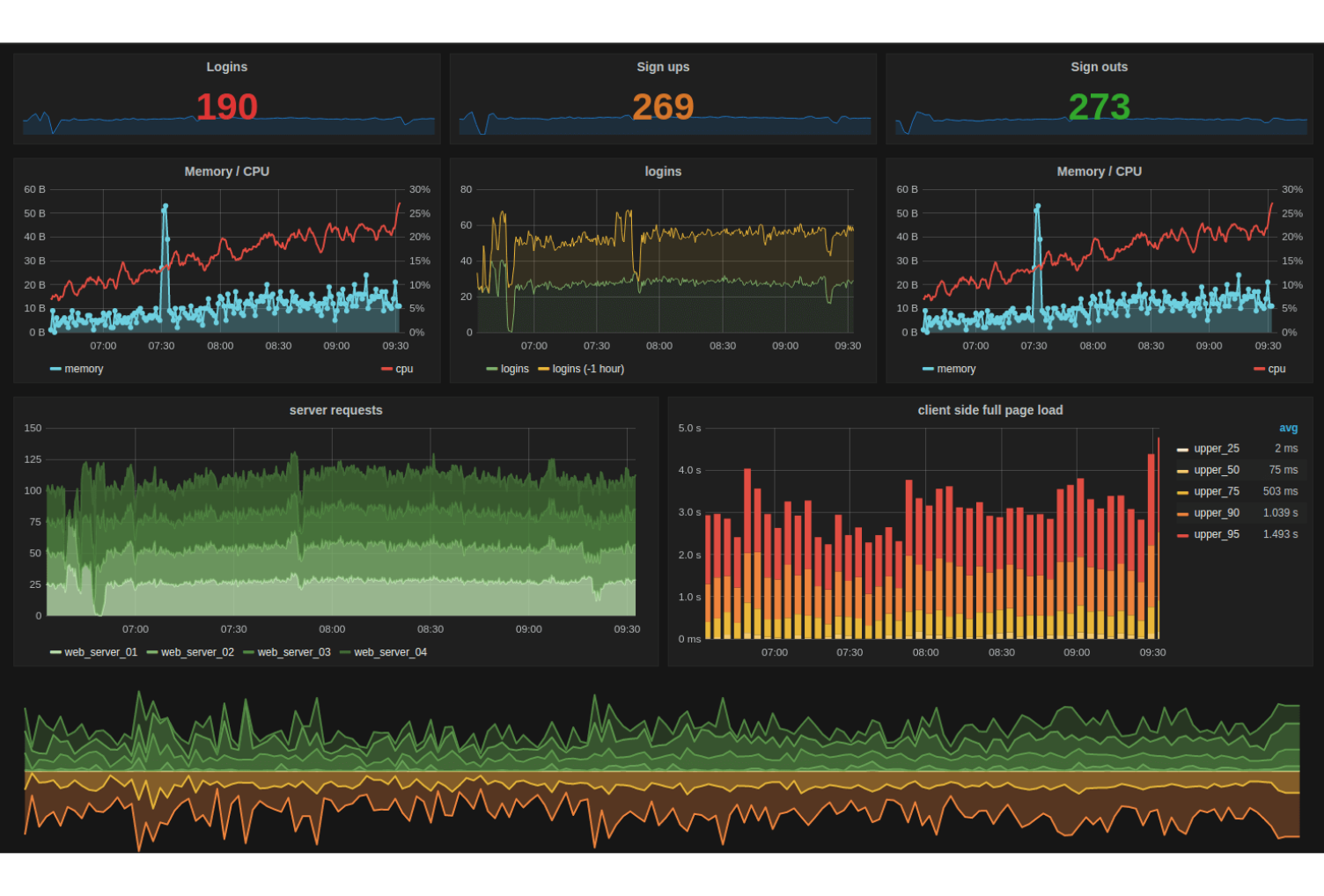Open the server requests panel title
Screen dimensions: 1324x896
335,410
